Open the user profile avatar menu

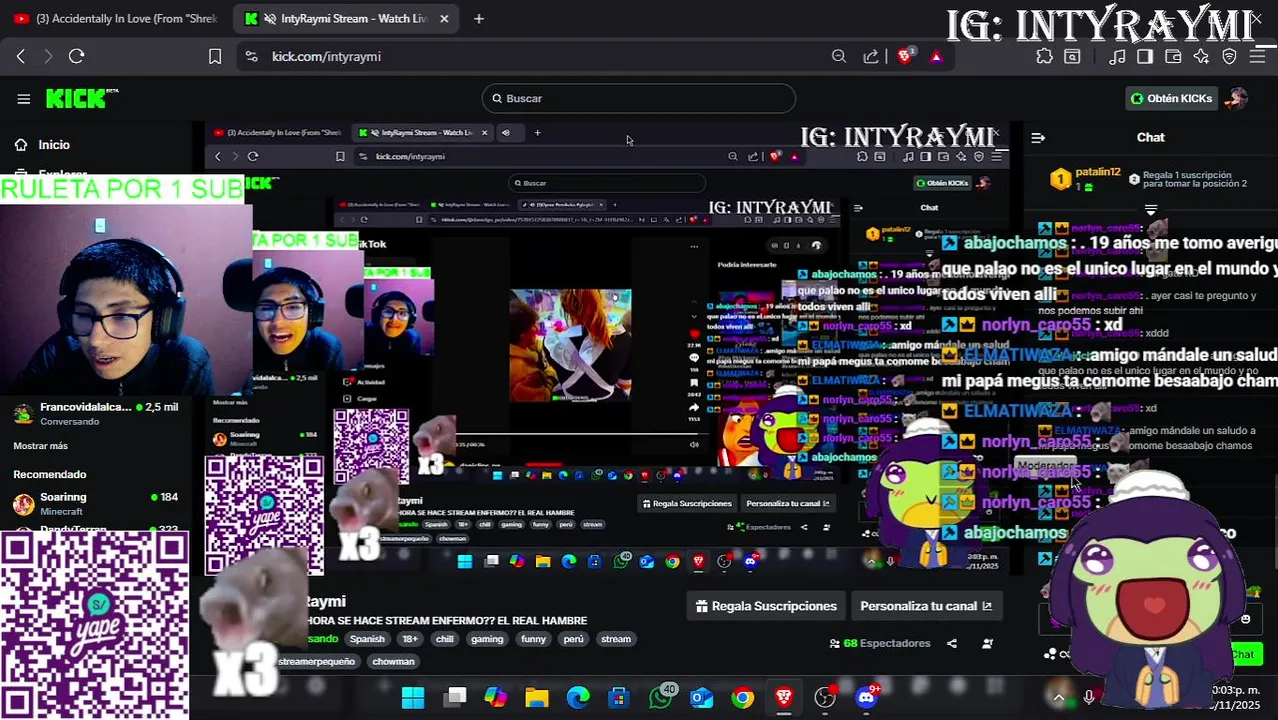(1237, 98)
